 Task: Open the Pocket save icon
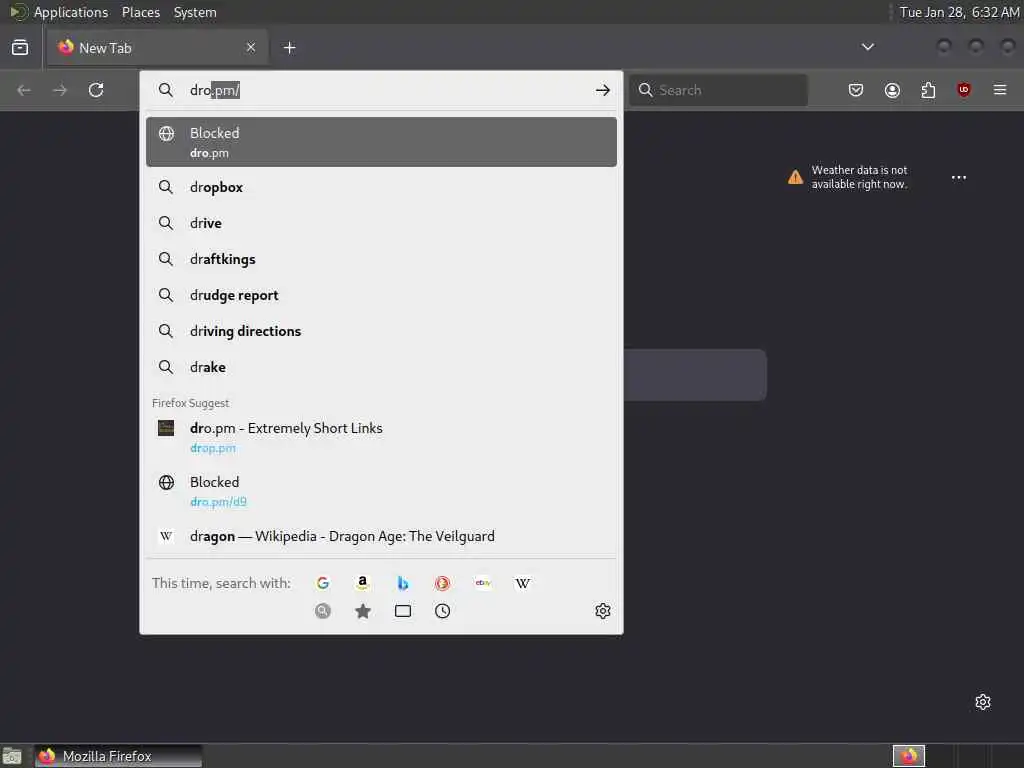[856, 90]
